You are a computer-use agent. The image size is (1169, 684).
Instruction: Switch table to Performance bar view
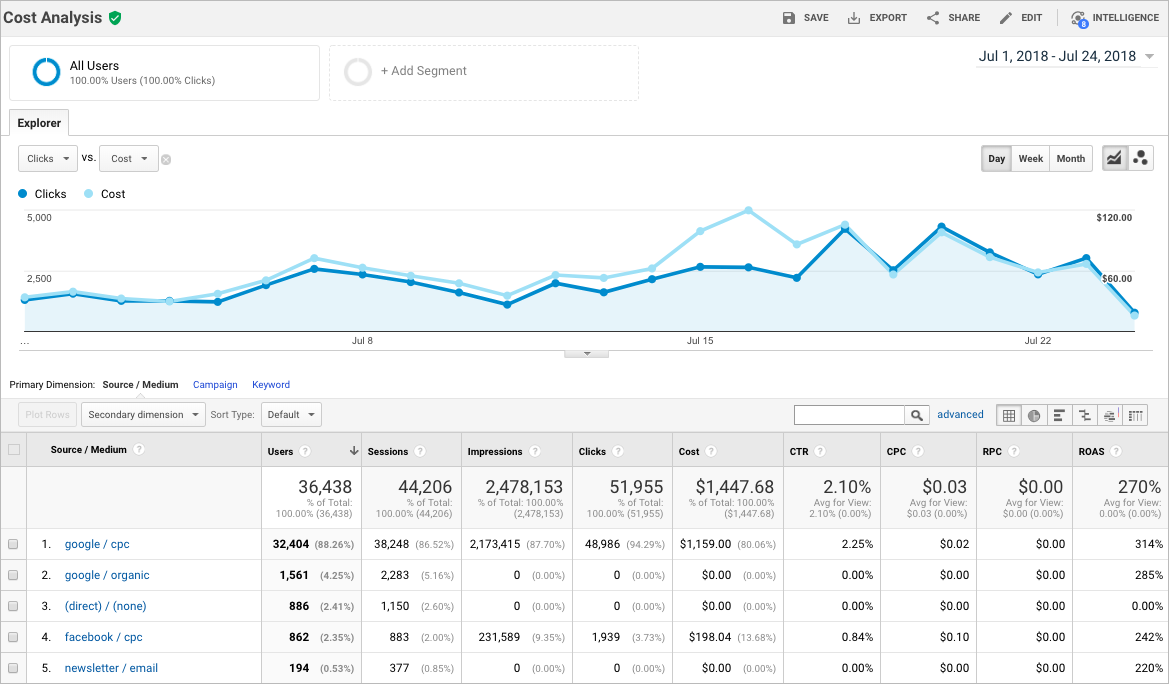[x=1059, y=415]
